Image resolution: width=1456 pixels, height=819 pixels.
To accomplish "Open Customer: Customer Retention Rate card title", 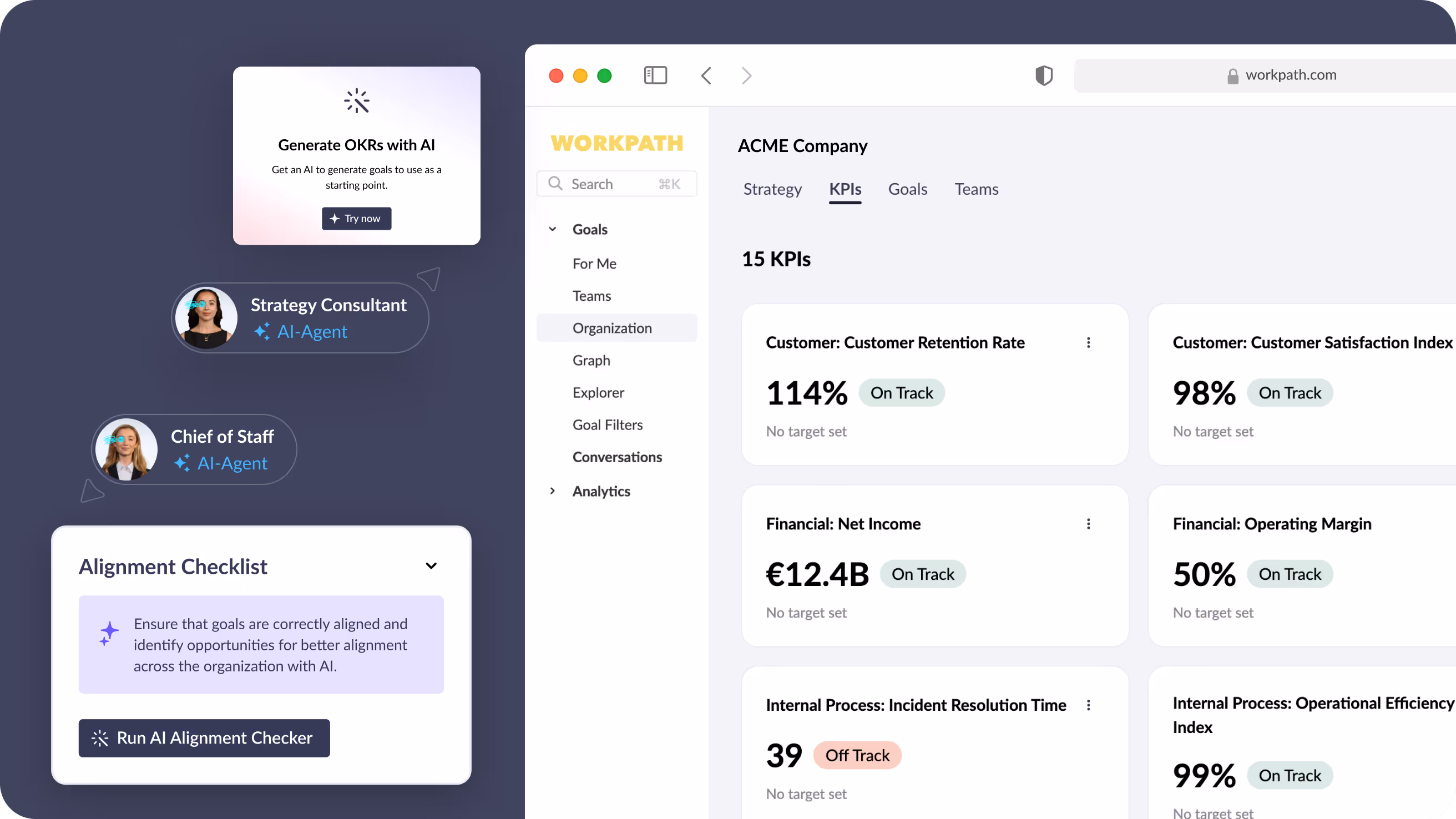I will point(894,342).
